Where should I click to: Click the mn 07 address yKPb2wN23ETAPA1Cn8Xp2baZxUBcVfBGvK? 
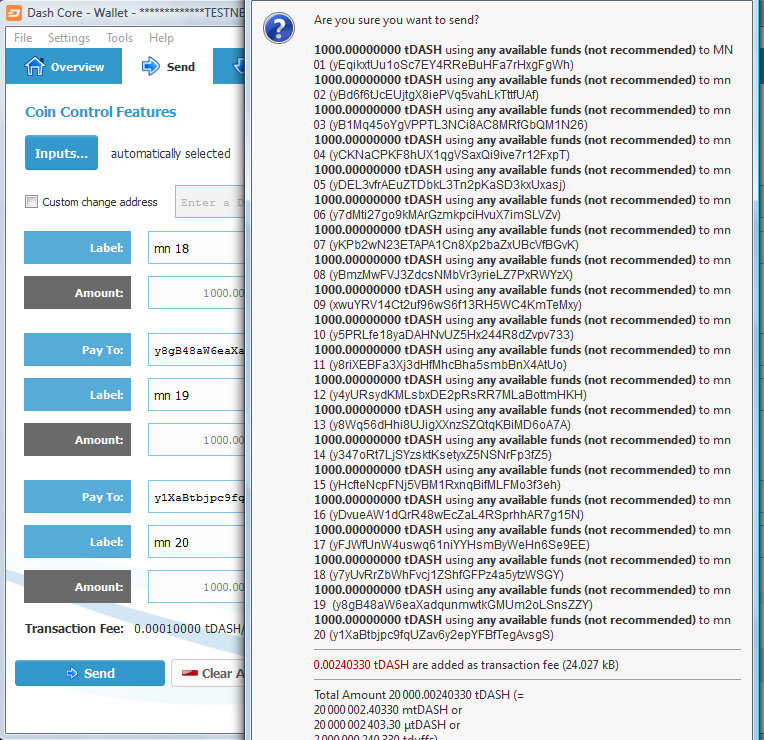[x=454, y=245]
